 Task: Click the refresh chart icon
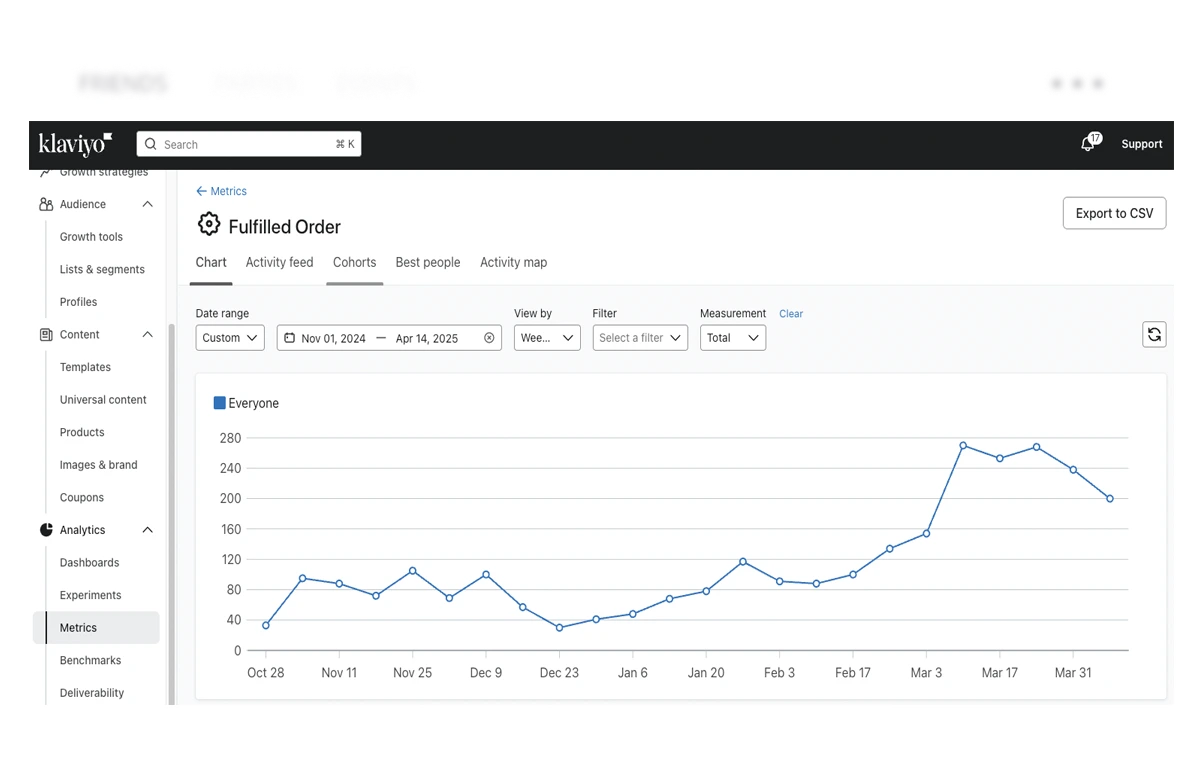point(1154,334)
